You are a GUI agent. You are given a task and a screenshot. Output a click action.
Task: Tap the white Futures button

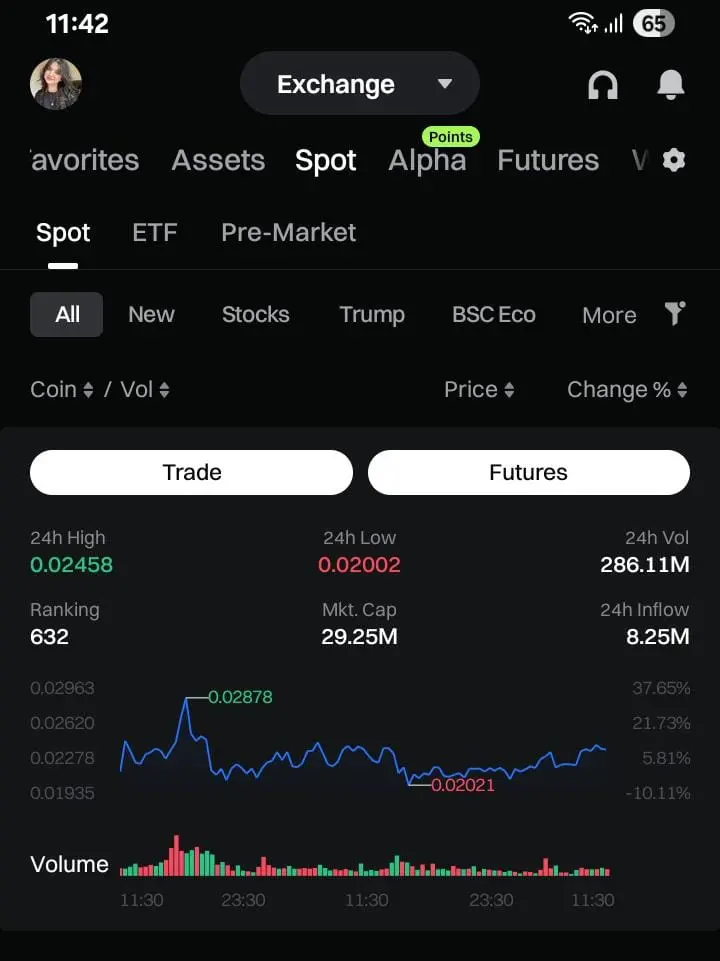529,473
